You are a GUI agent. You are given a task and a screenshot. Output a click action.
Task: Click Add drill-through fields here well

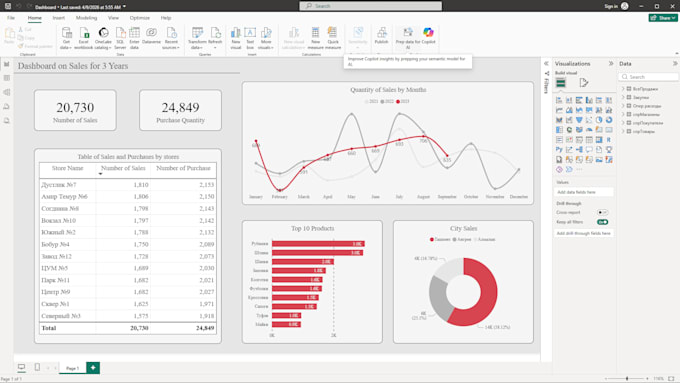point(584,233)
